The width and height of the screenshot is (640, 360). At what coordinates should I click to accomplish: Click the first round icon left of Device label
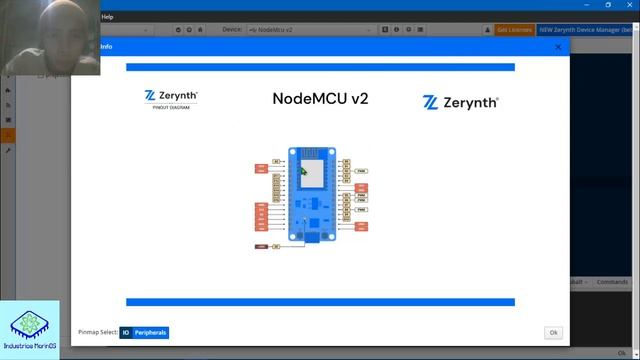(178, 30)
